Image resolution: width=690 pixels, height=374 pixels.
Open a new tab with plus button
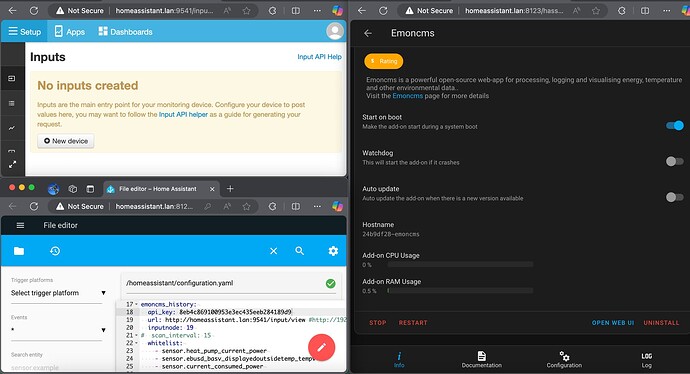230,189
